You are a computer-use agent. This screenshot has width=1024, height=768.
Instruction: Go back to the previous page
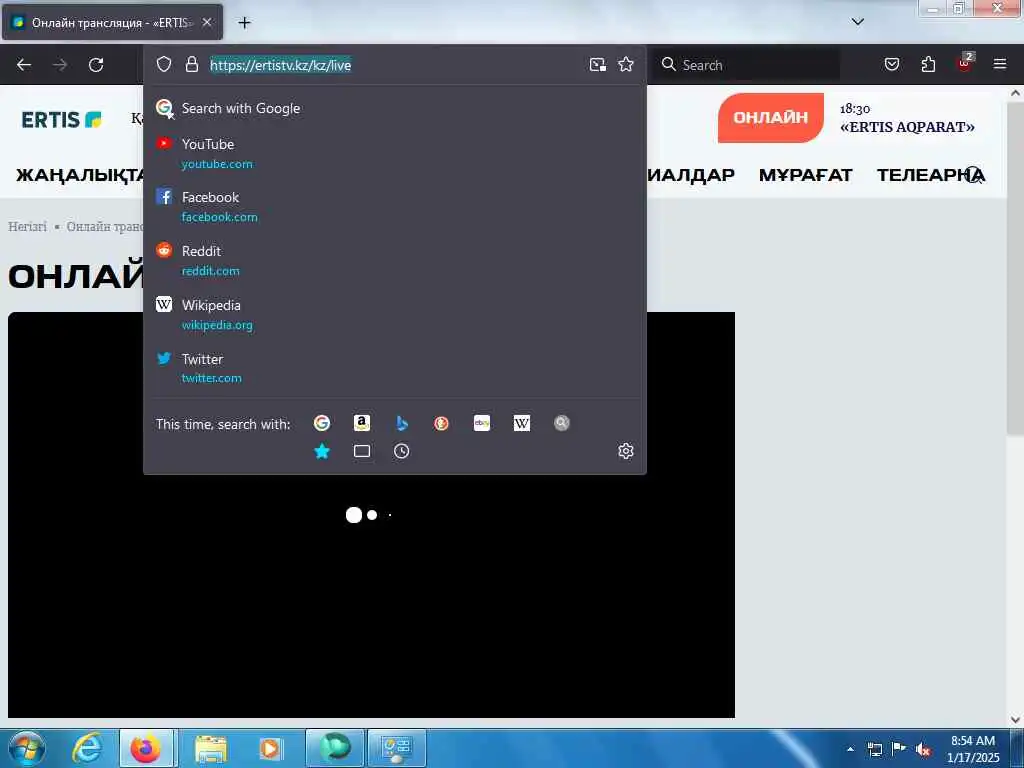click(x=24, y=65)
